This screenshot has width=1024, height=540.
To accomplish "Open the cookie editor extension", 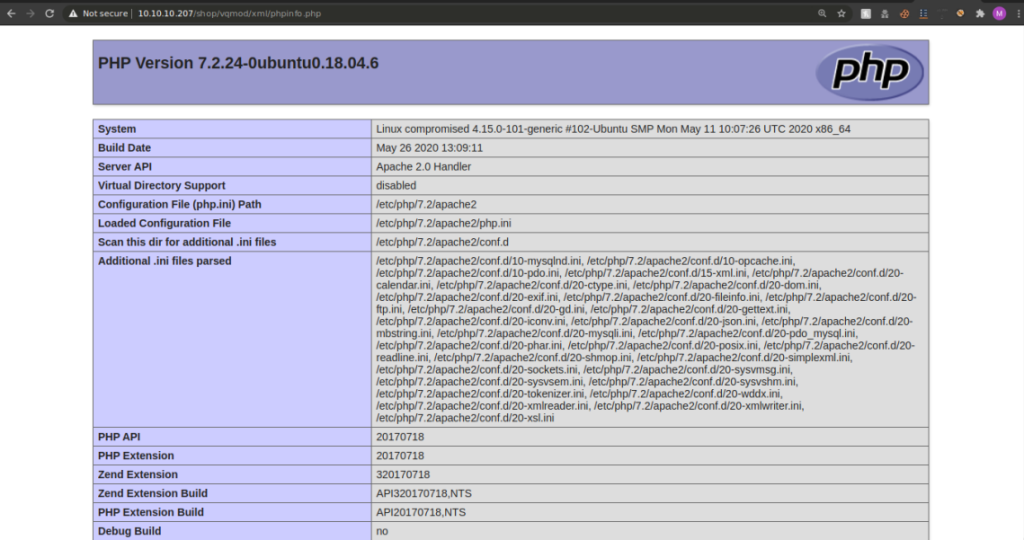I will [904, 13].
